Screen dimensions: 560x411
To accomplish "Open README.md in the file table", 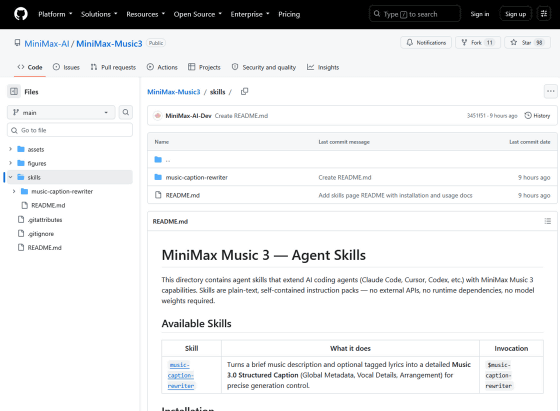I will (x=182, y=195).
